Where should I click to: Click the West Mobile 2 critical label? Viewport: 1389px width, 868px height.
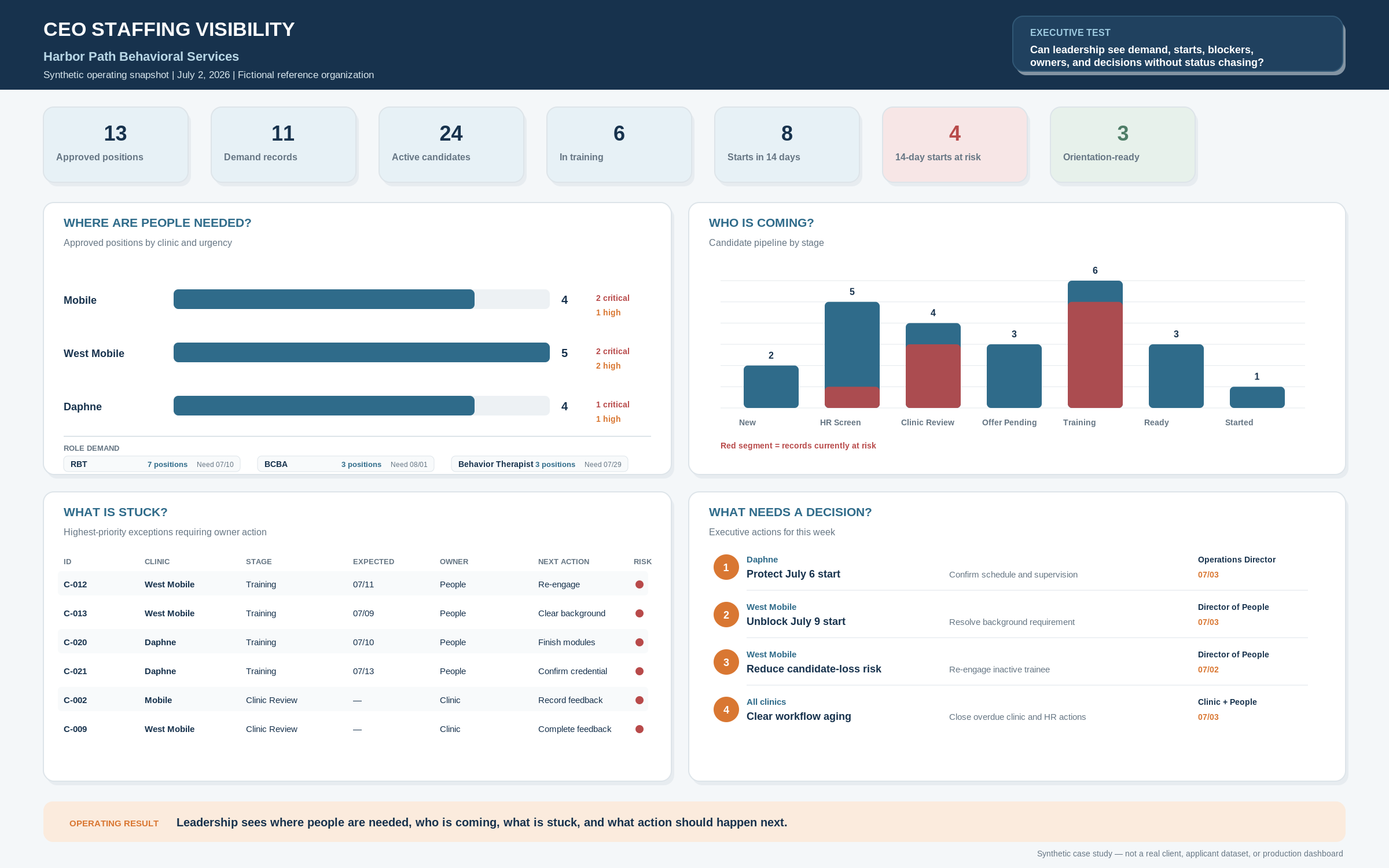click(613, 351)
